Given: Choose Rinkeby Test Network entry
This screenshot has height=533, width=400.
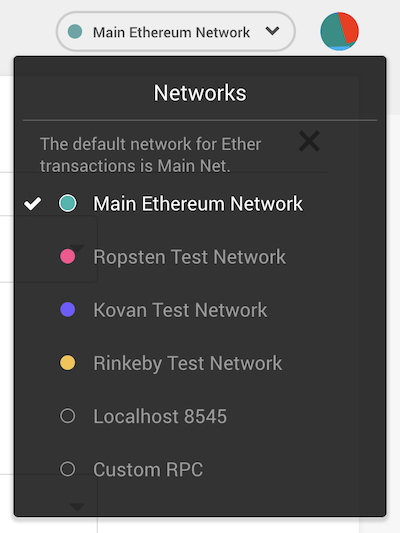Looking at the screenshot, I should coord(188,363).
